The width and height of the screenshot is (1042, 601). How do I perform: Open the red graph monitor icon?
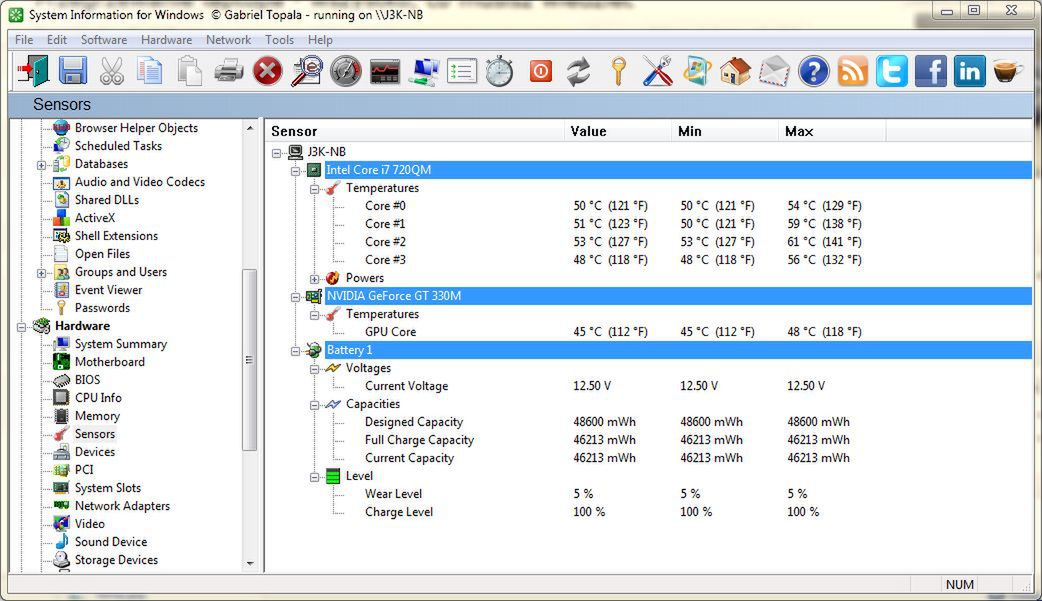385,71
